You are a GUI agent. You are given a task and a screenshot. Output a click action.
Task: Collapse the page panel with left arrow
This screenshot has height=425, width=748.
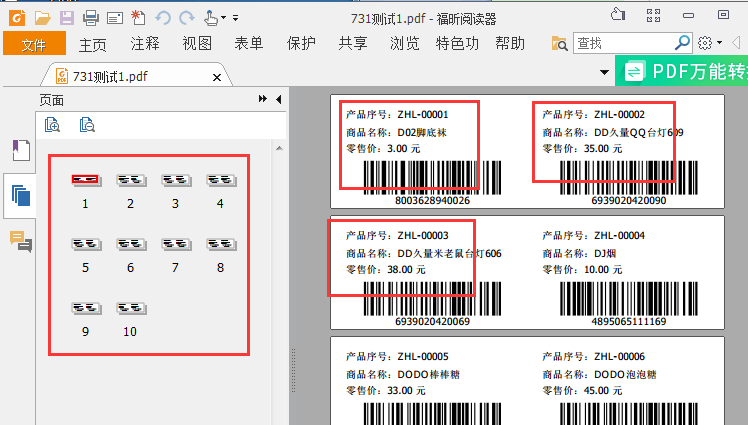click(x=278, y=99)
